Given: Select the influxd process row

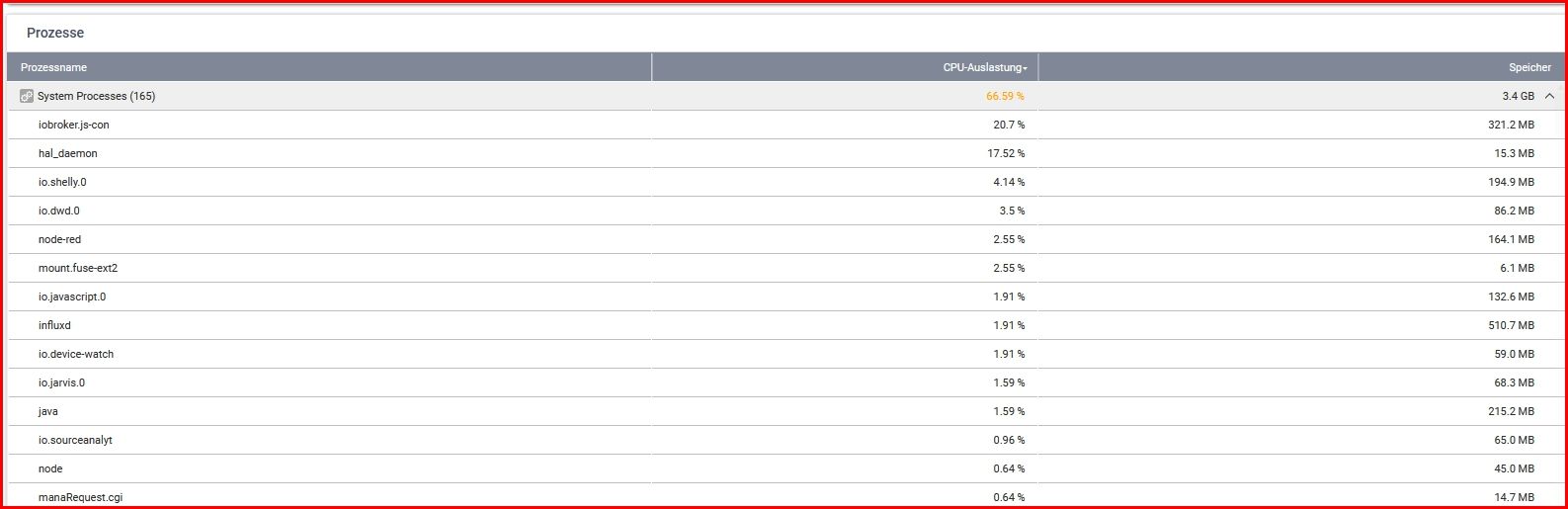Looking at the screenshot, I should [x=785, y=325].
